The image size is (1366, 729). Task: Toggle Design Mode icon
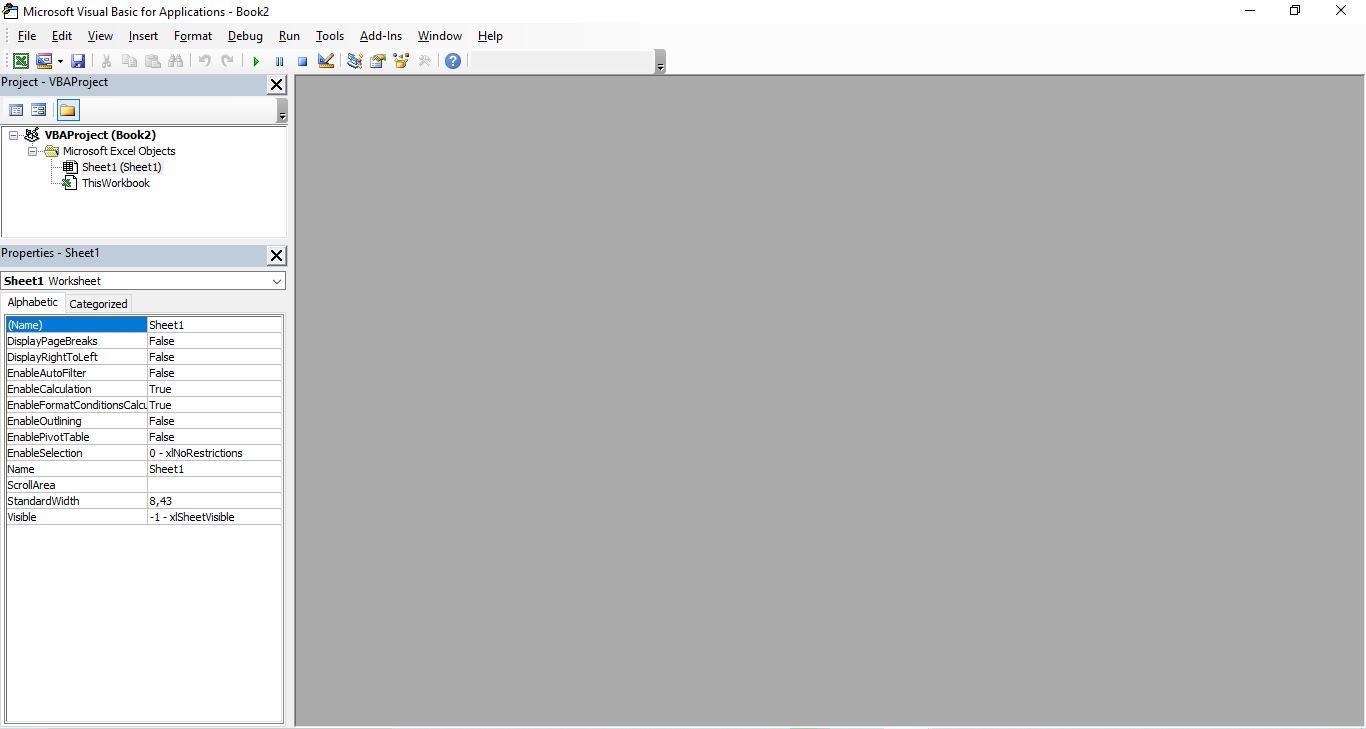click(326, 61)
